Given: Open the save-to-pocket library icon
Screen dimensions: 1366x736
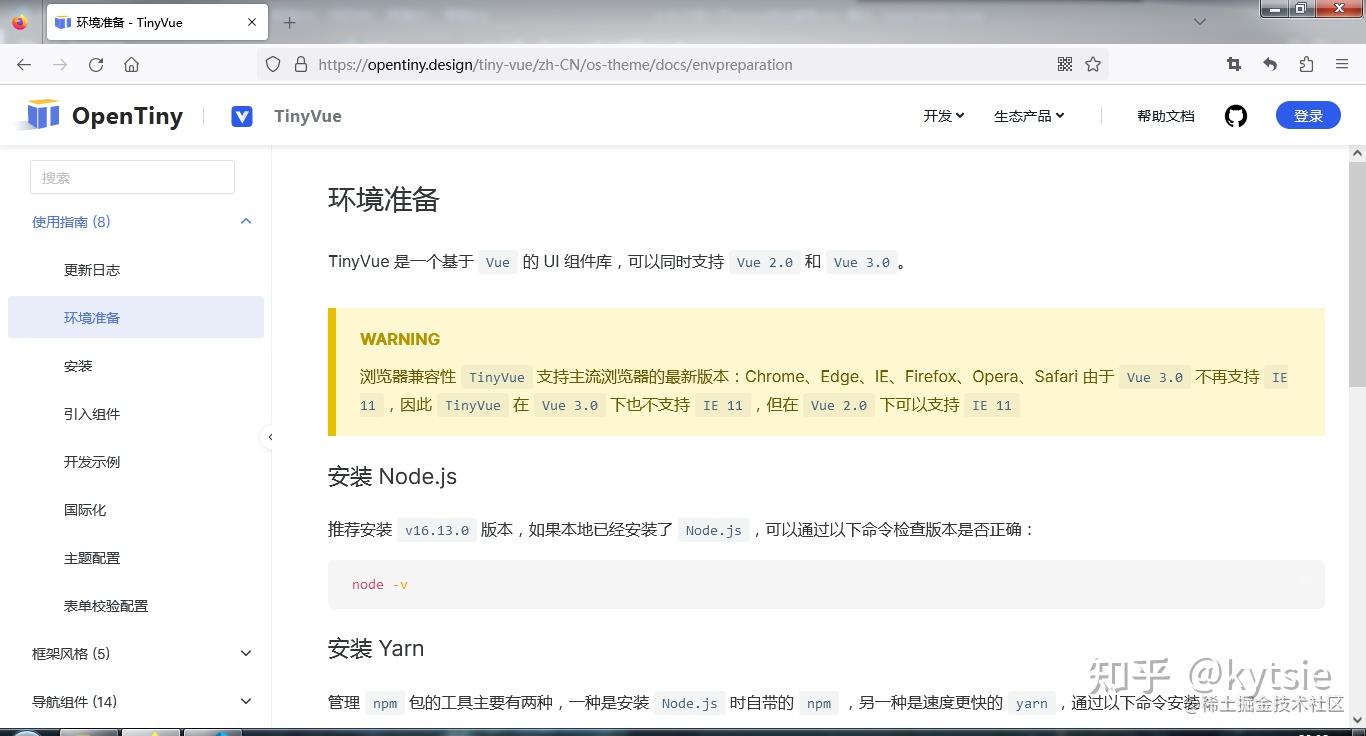Looking at the screenshot, I should click(1305, 64).
